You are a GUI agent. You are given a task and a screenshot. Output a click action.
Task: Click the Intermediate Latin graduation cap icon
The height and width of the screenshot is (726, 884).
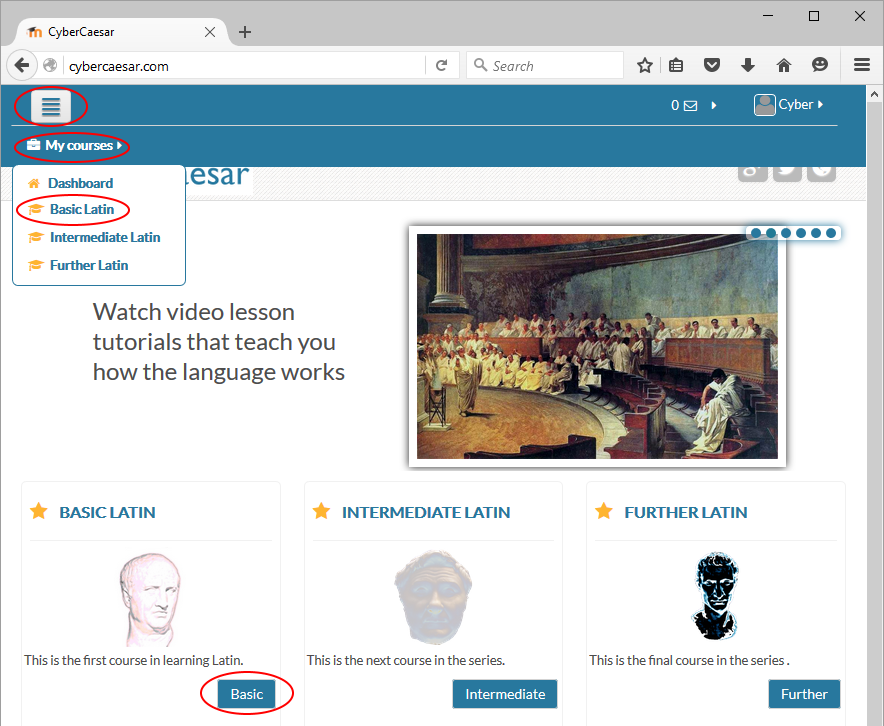(36, 237)
